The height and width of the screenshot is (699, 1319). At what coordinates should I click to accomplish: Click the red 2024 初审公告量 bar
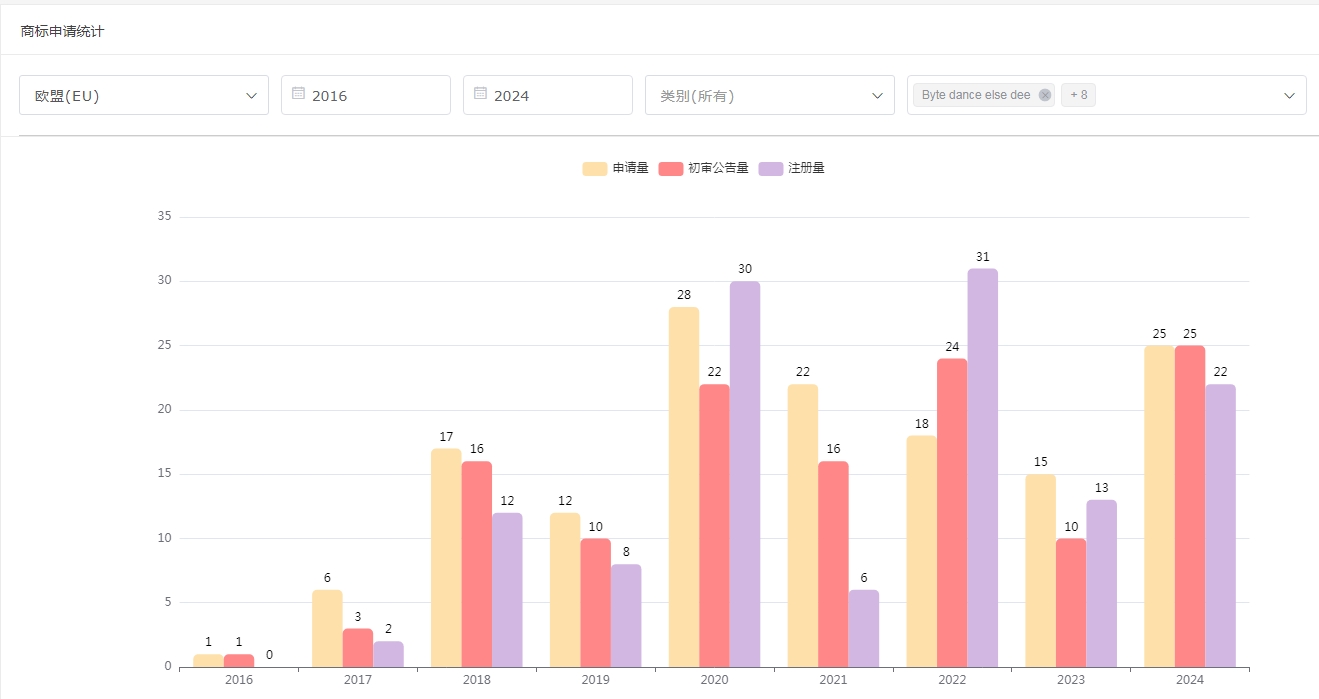pos(1190,506)
